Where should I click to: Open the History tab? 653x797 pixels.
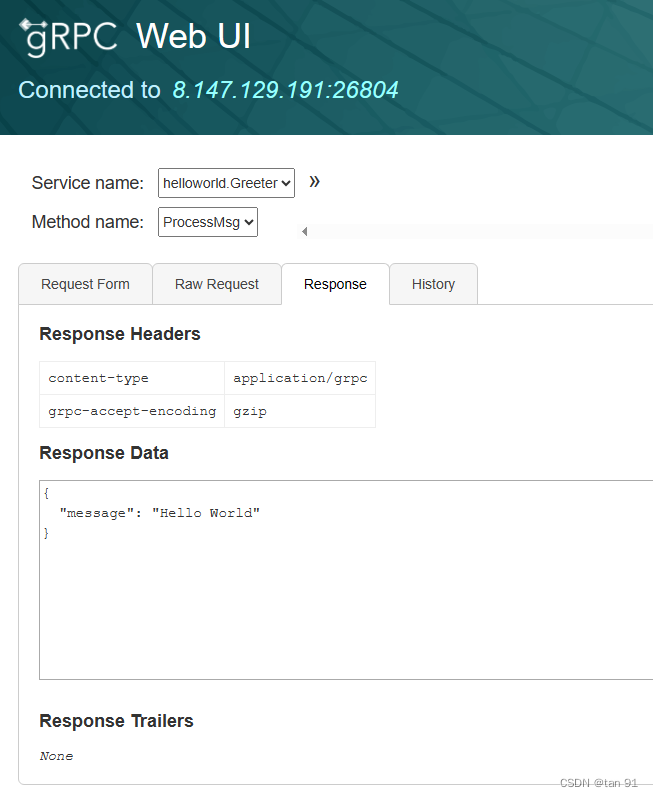pyautogui.click(x=433, y=284)
